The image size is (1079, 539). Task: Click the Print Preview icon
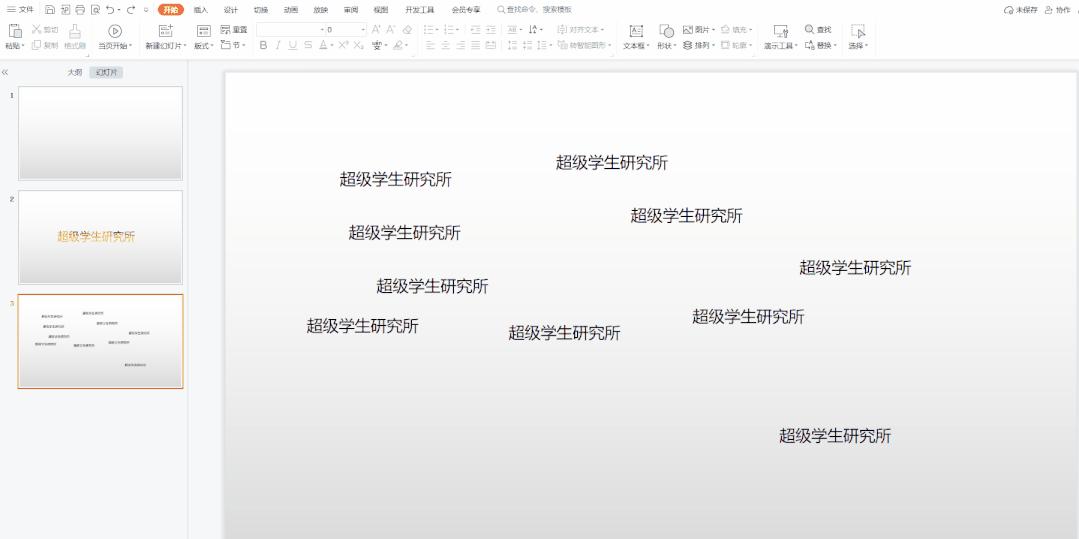(x=95, y=10)
